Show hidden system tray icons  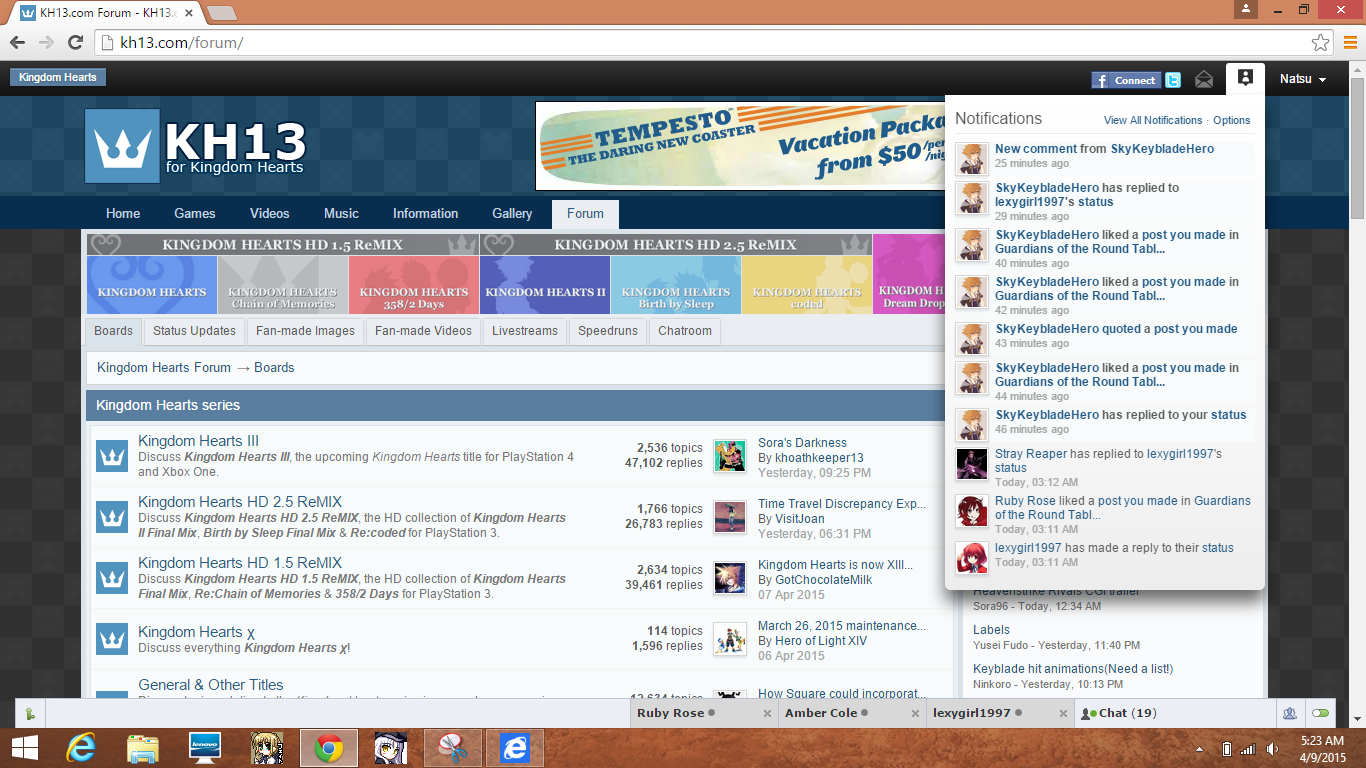coord(1200,749)
